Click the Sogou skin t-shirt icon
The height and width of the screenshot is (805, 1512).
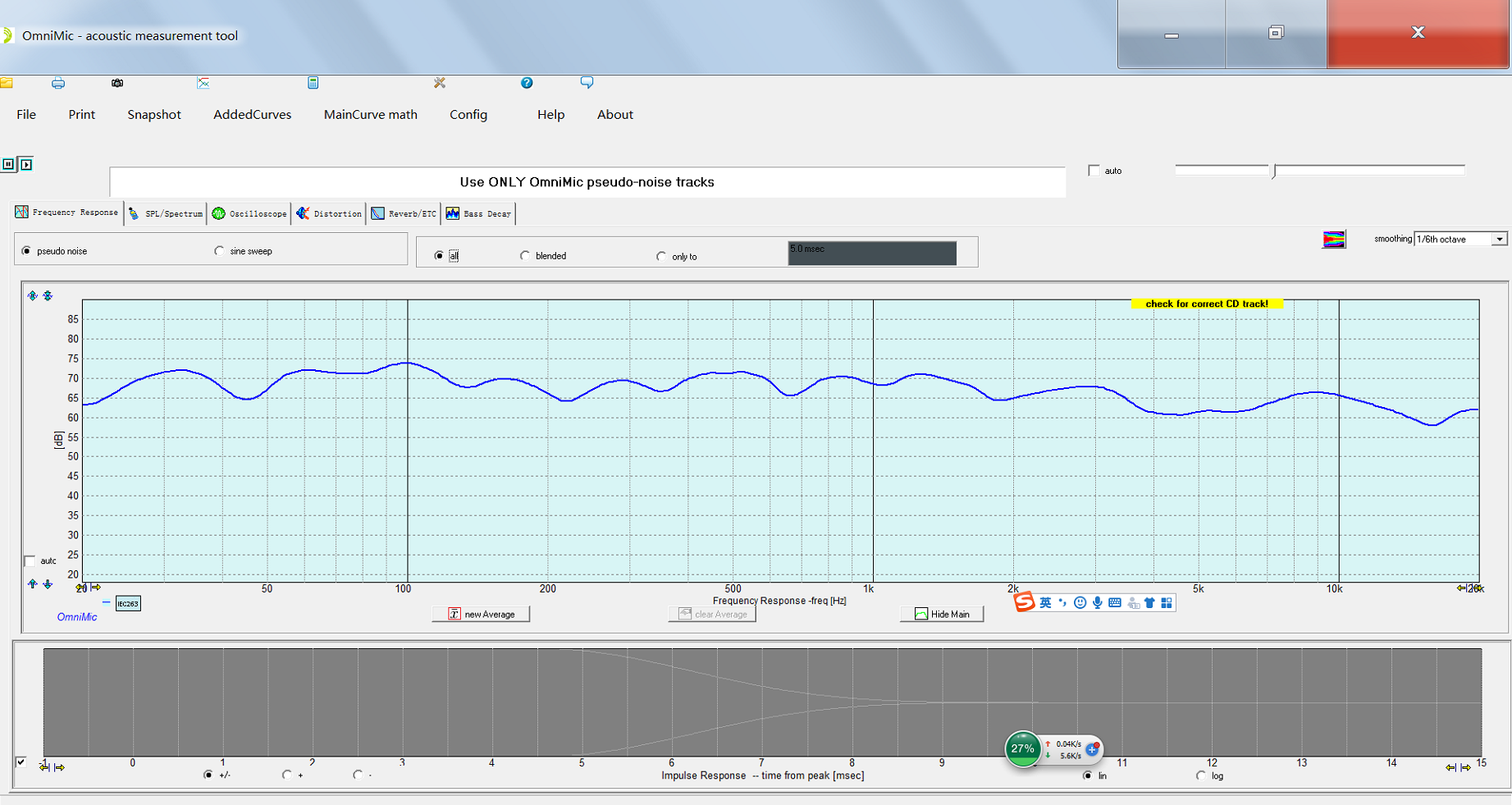[1149, 603]
